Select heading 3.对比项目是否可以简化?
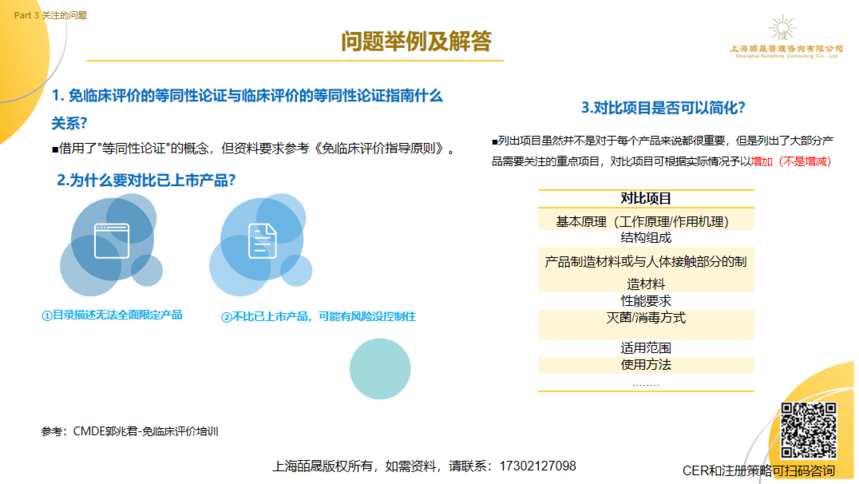 click(663, 107)
